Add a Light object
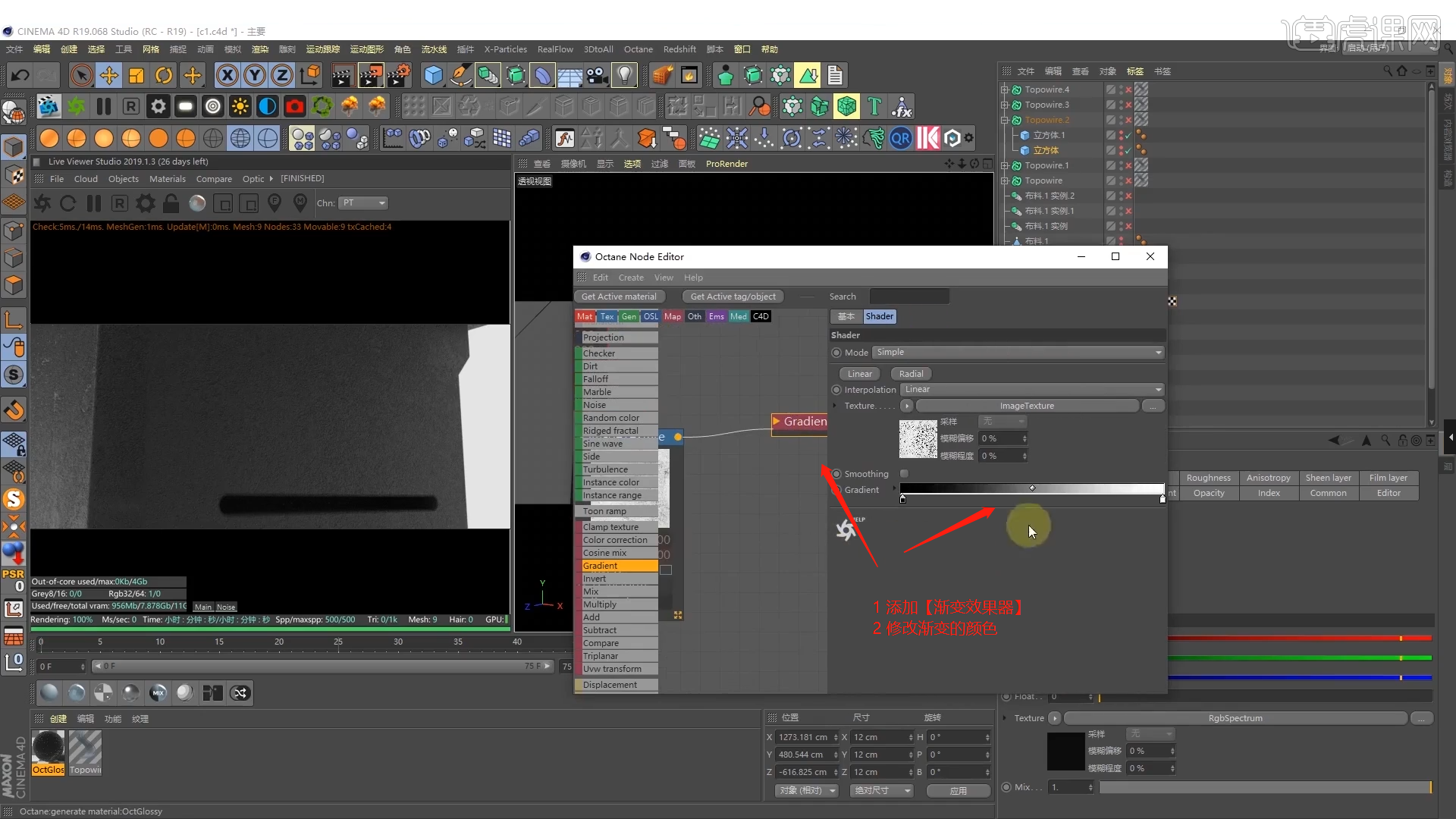 click(624, 75)
